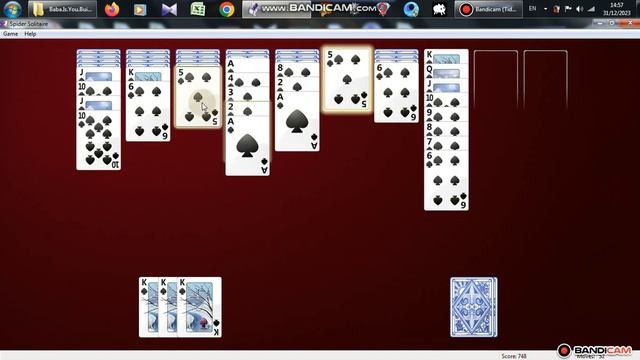Select the lower Jack in the first column

click(98, 103)
